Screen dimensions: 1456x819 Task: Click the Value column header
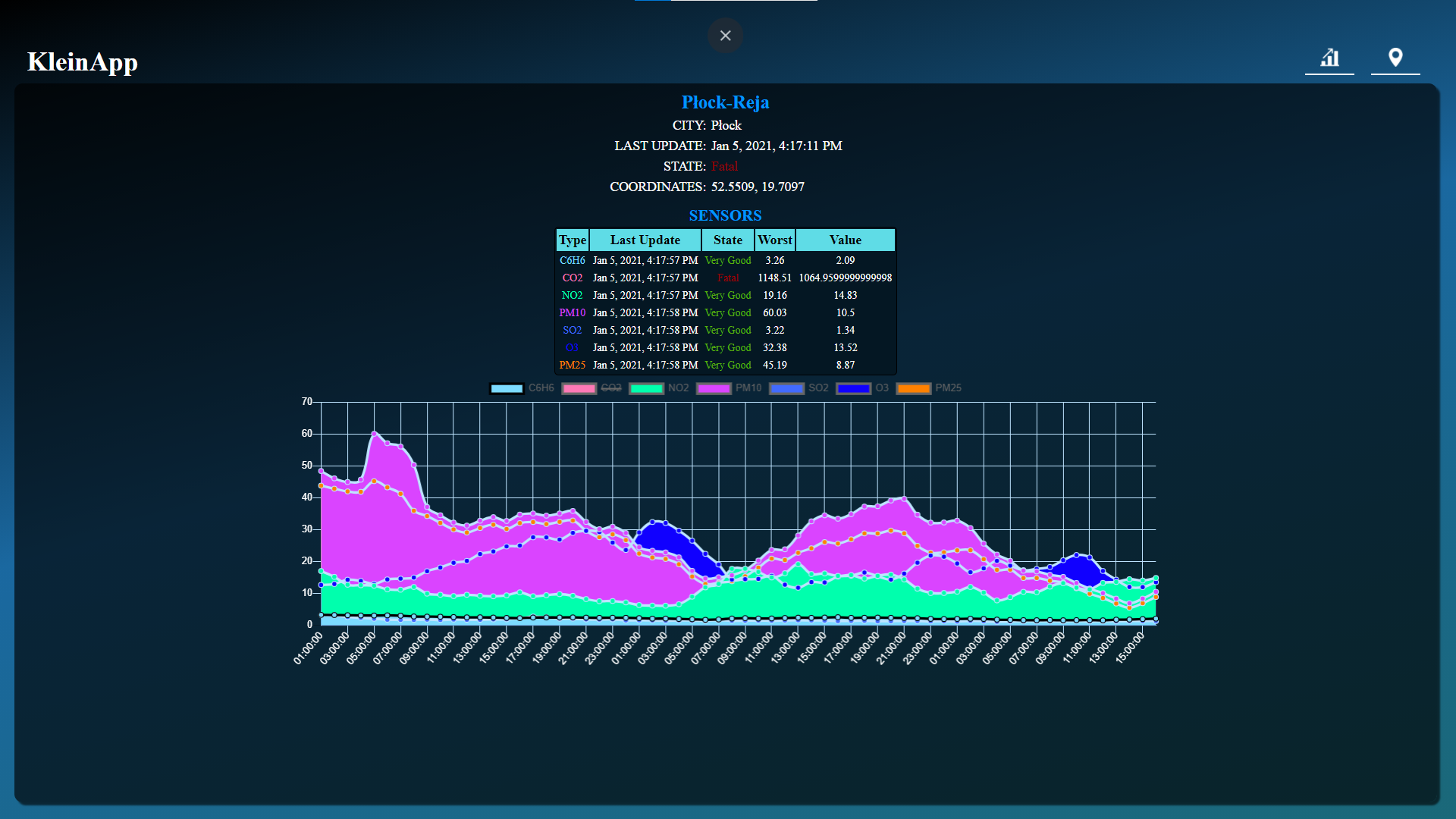(x=845, y=240)
